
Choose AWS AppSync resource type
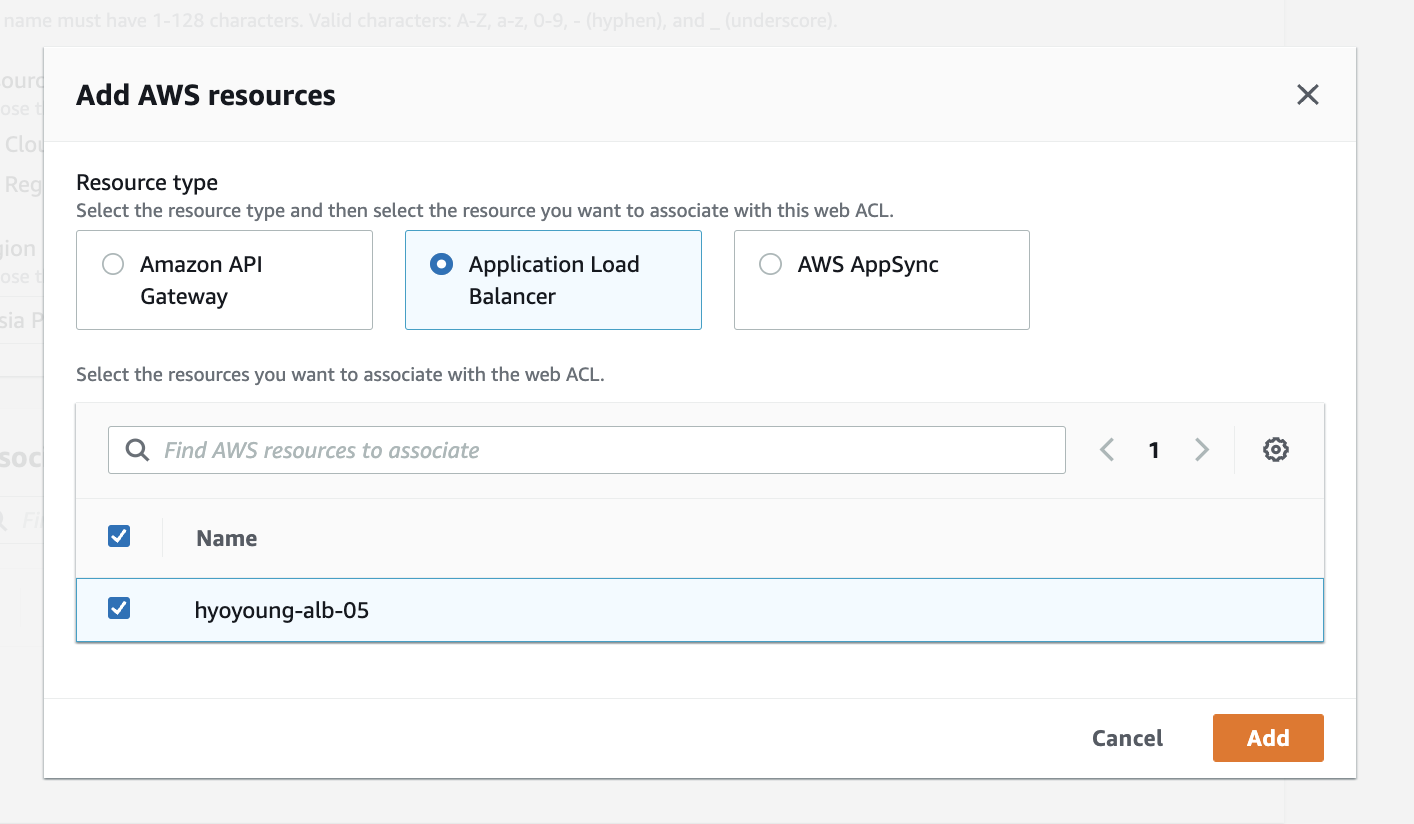(770, 265)
